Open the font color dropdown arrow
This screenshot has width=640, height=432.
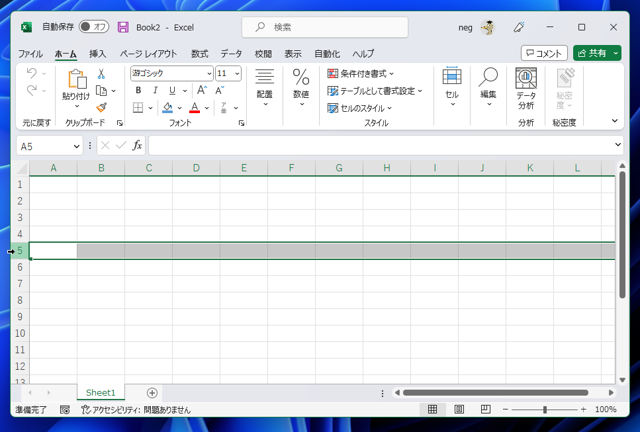click(207, 108)
